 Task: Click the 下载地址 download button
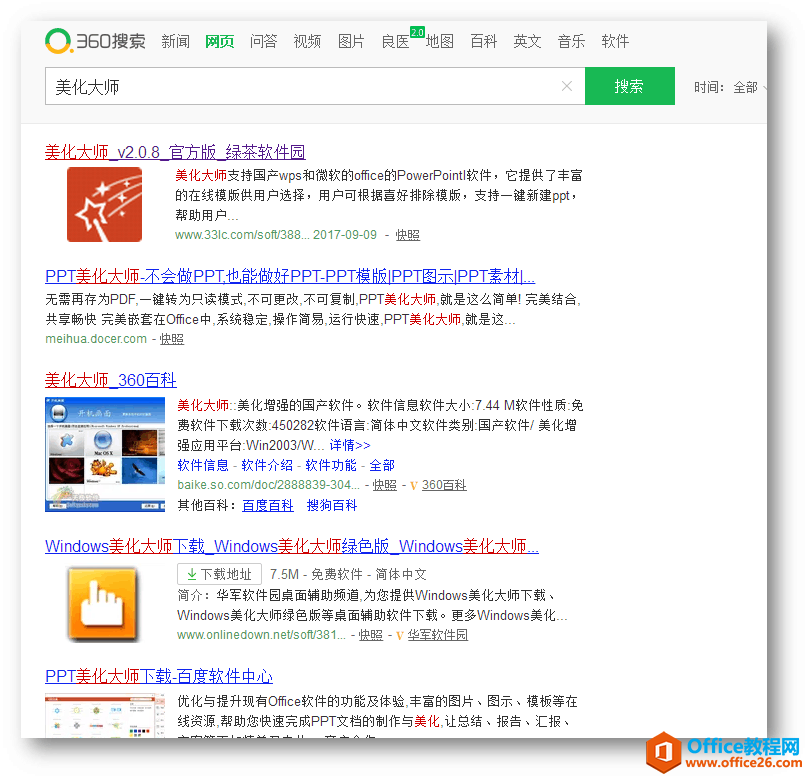coord(219,574)
